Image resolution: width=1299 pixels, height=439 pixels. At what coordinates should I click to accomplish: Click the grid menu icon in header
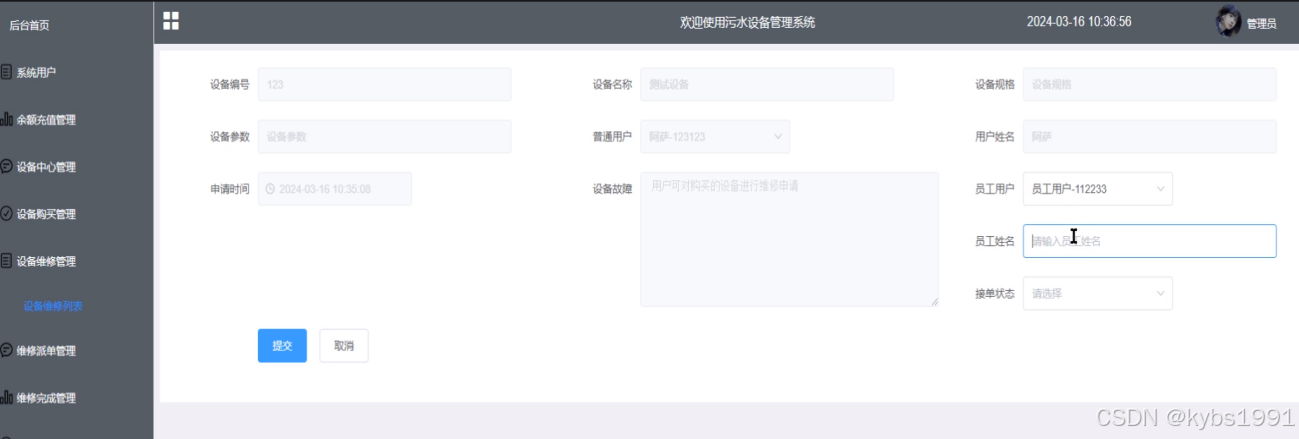coord(171,21)
